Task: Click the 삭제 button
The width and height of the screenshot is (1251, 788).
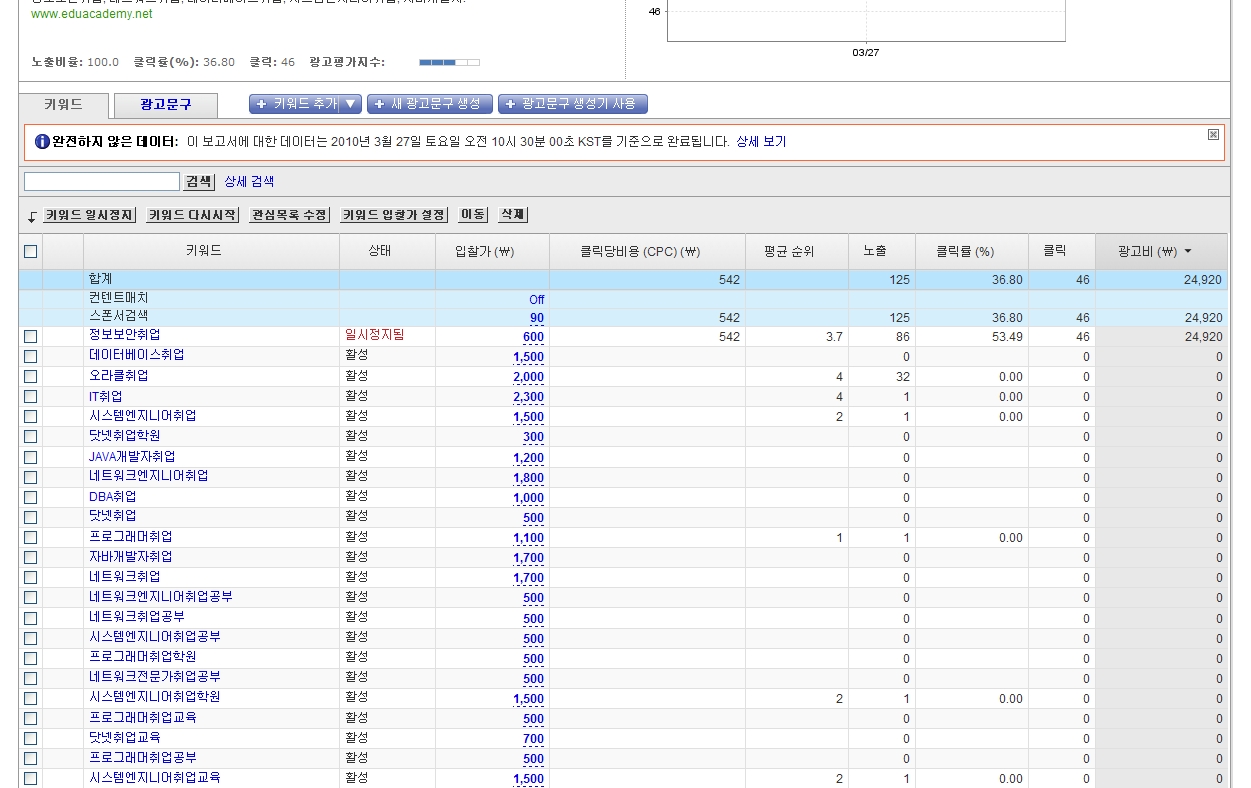Action: (x=512, y=215)
